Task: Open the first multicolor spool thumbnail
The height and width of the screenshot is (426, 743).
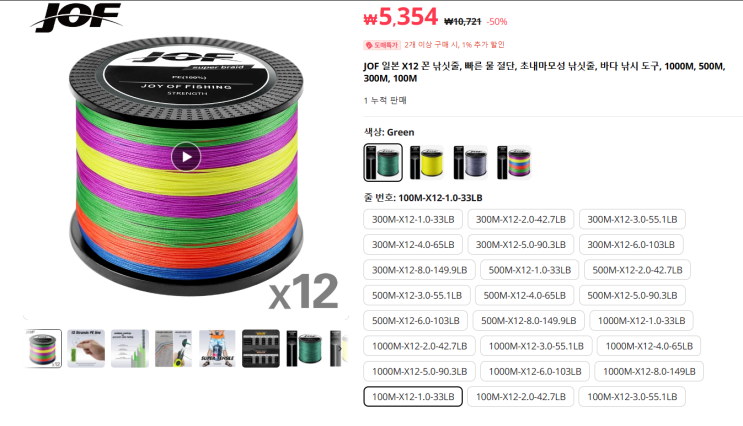Action: click(x=43, y=349)
